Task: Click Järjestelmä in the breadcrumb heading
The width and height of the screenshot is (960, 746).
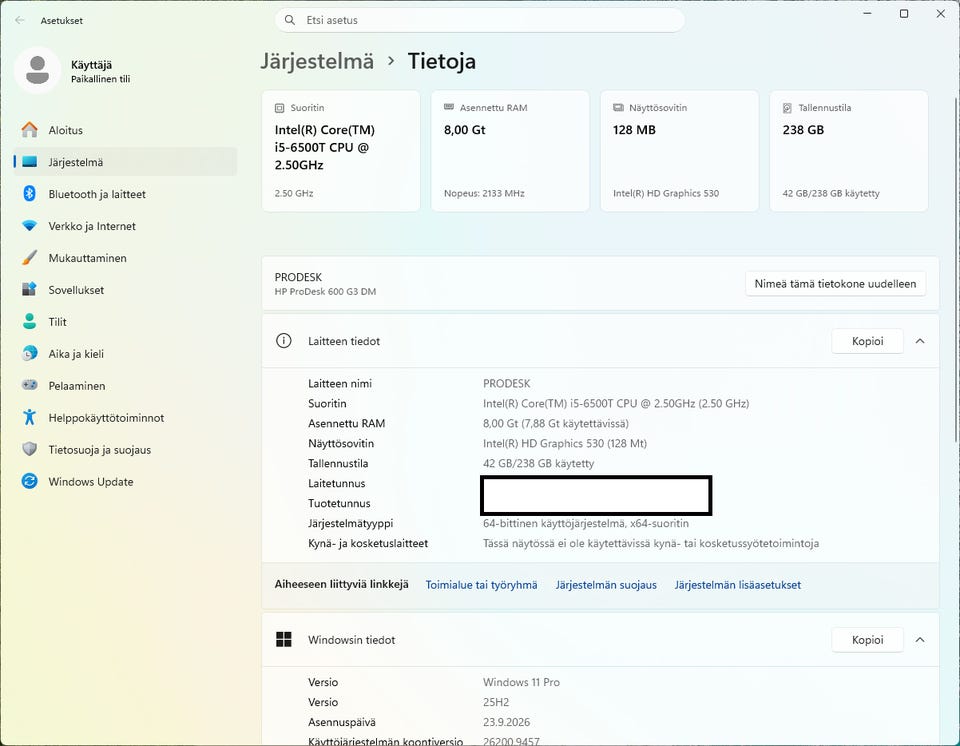Action: pyautogui.click(x=317, y=61)
